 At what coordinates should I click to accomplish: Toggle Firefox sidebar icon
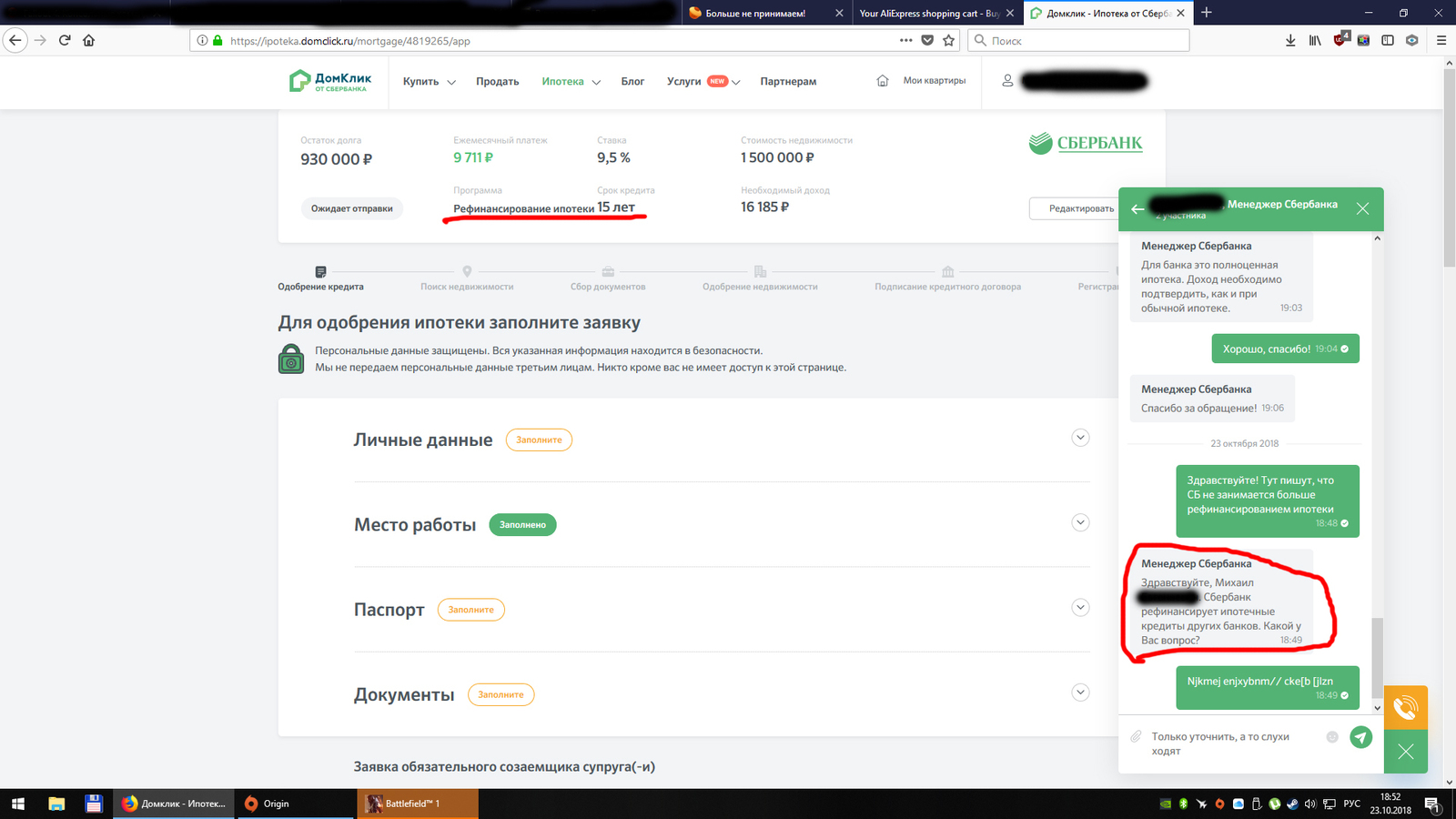[1388, 40]
